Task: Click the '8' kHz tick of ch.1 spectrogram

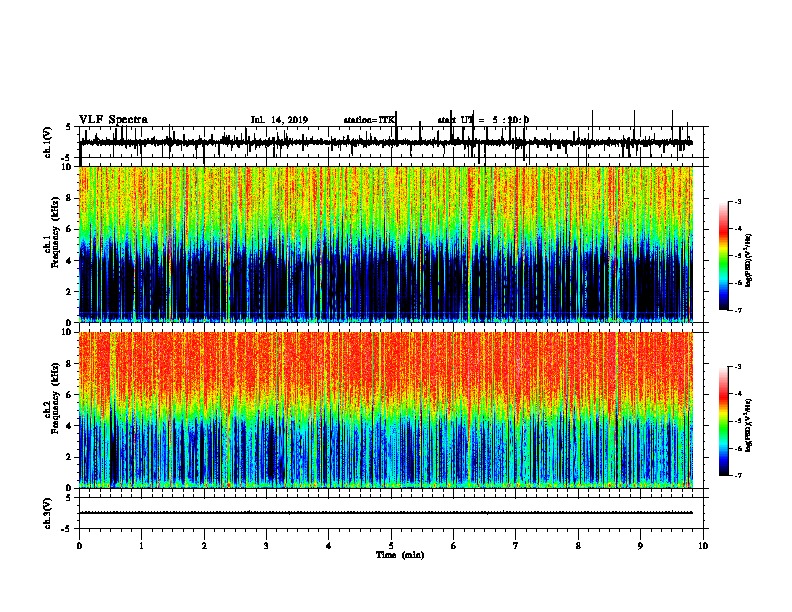Action: (x=70, y=198)
